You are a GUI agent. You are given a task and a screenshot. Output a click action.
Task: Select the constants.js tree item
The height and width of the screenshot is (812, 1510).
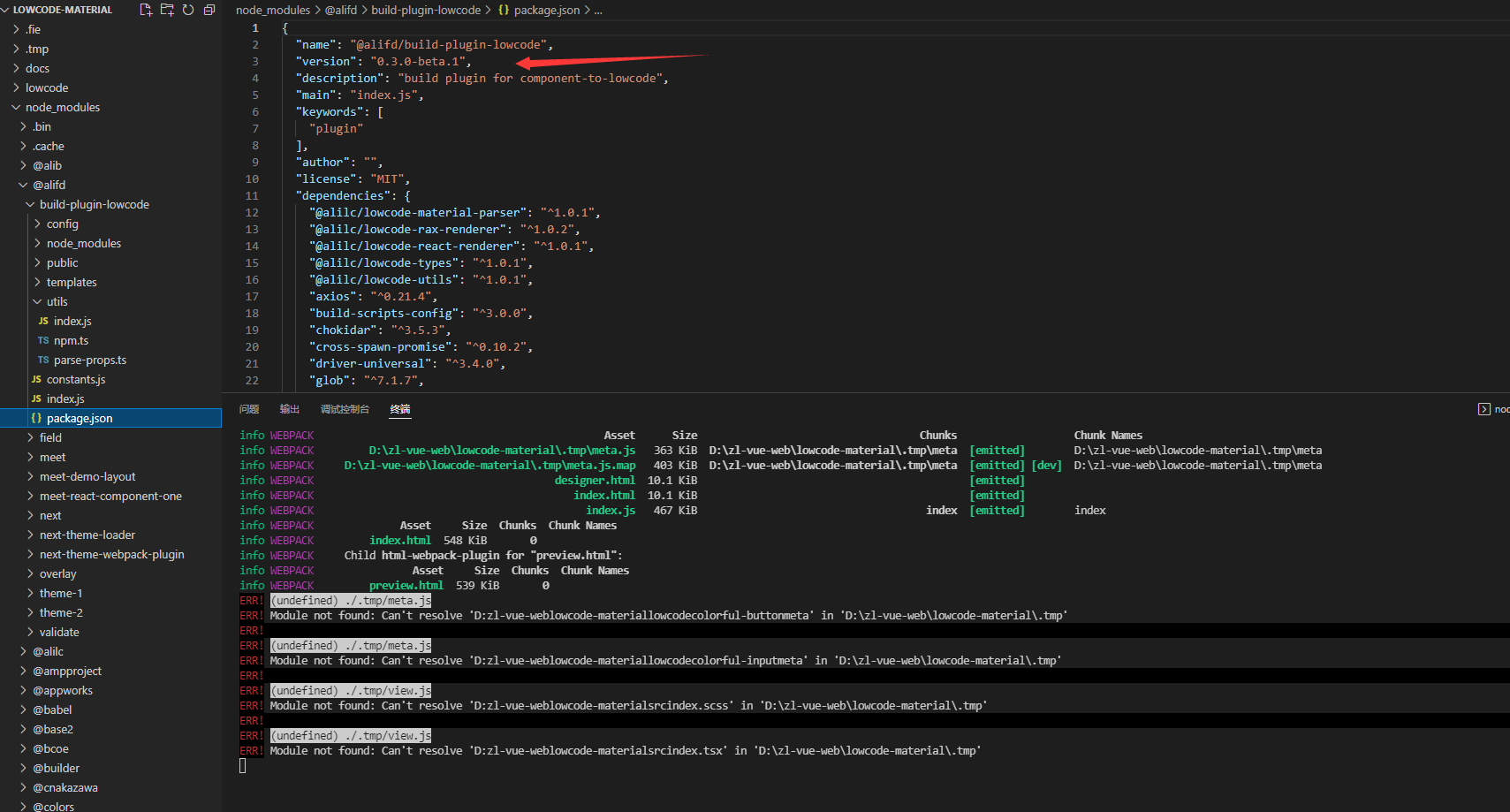tap(77, 379)
